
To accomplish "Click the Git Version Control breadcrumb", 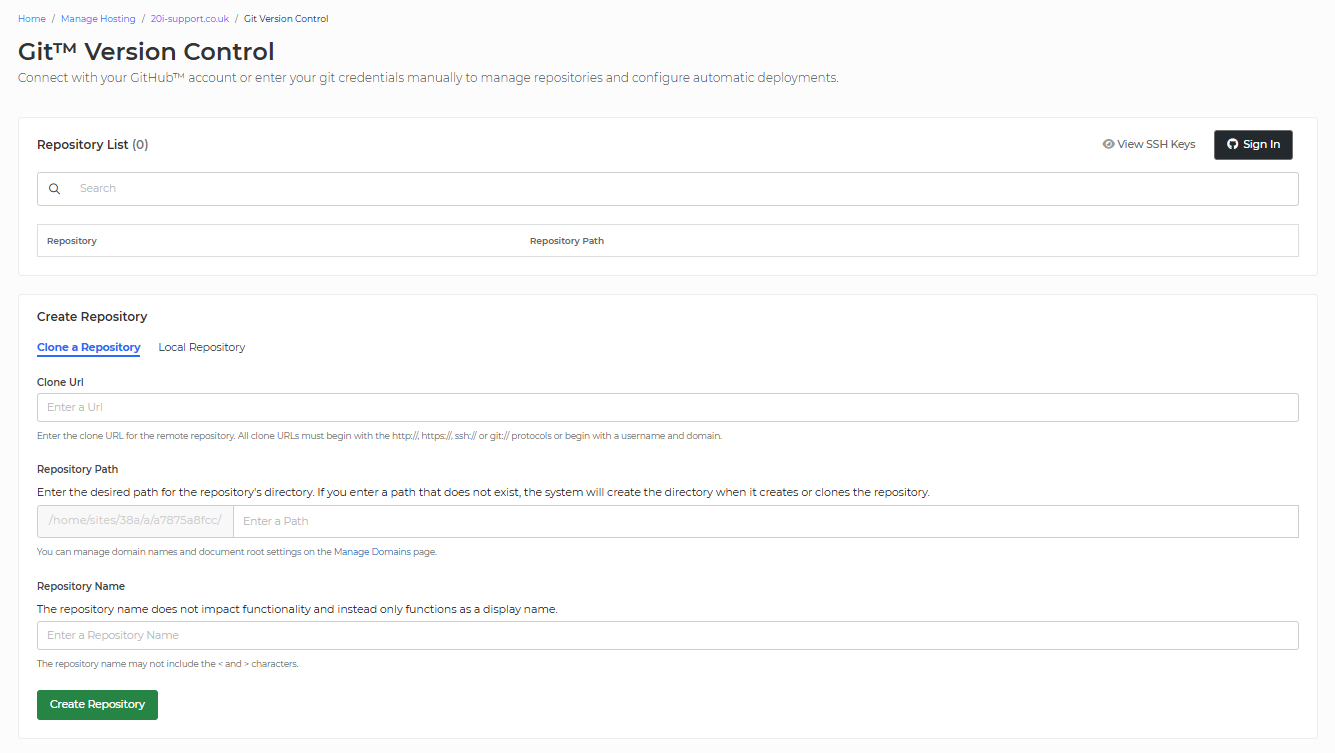I will pos(286,19).
